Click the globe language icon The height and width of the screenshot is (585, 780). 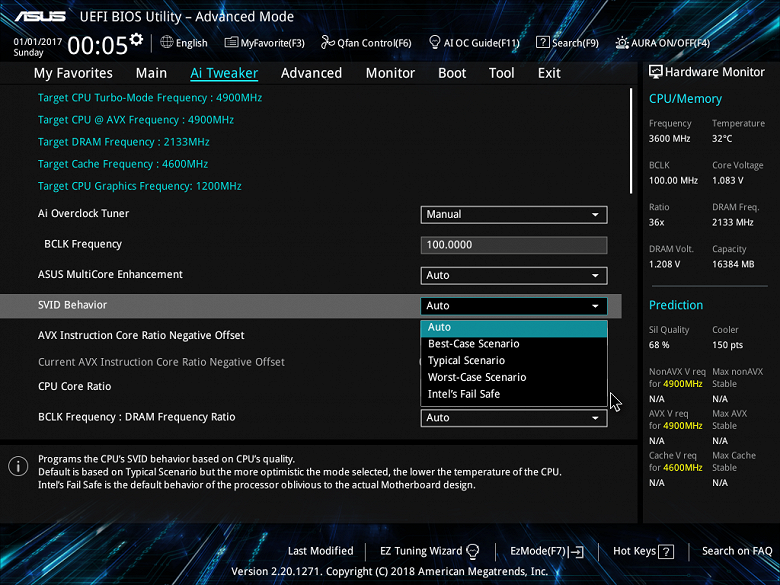click(167, 42)
